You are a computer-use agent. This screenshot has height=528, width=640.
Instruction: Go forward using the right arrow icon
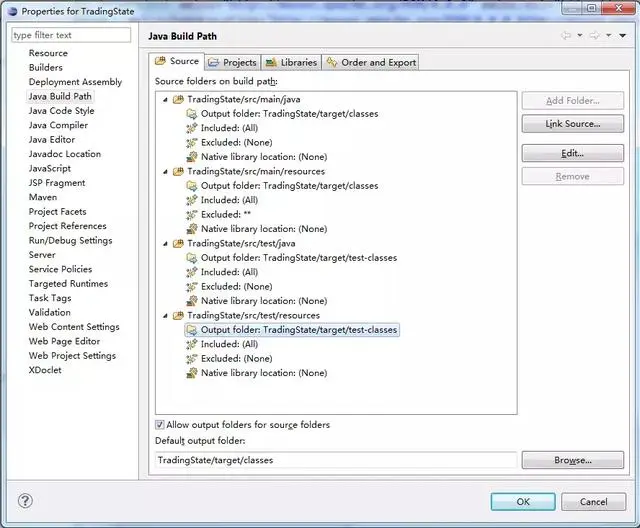[594, 35]
